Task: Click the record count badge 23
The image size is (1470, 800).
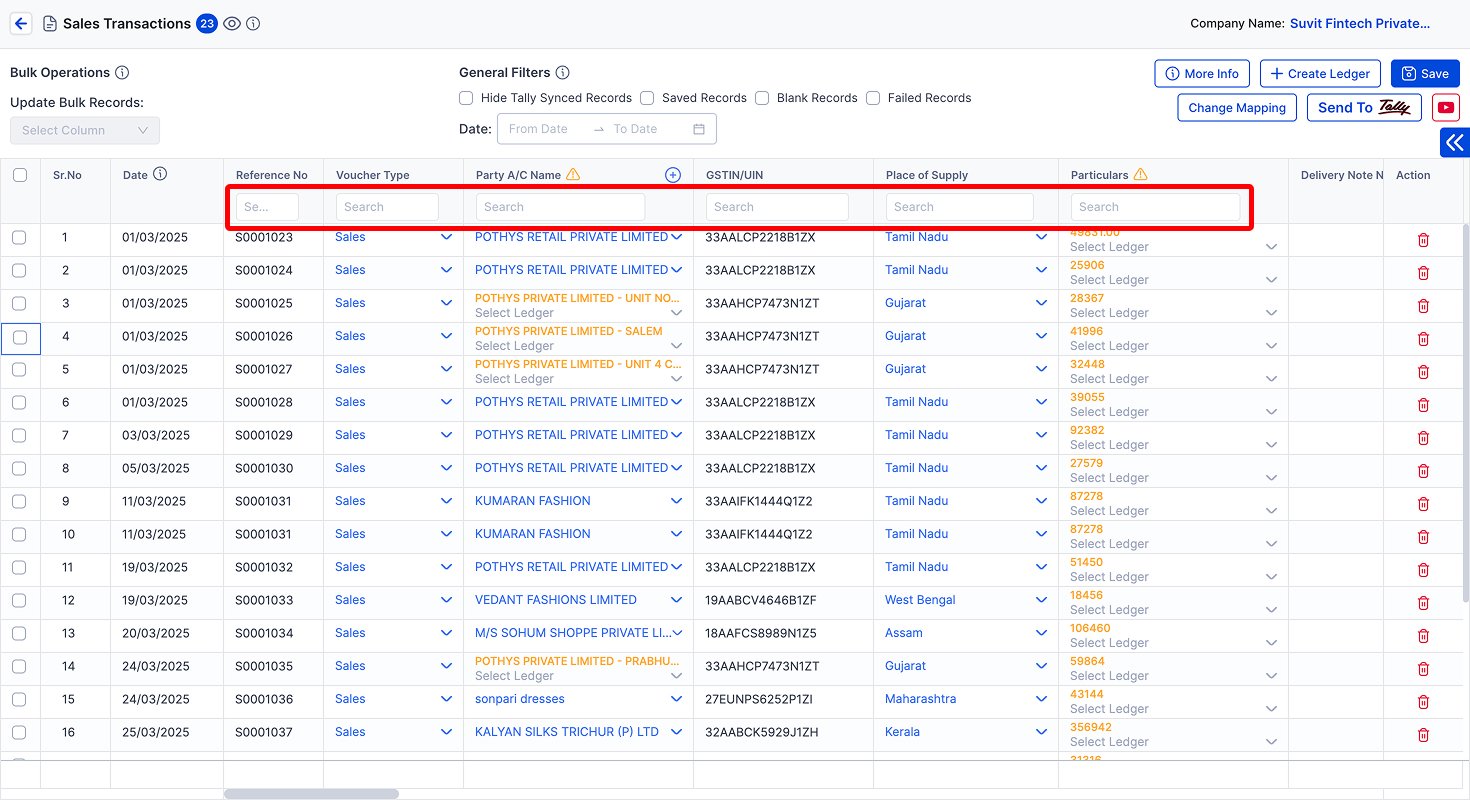Action: coord(207,23)
